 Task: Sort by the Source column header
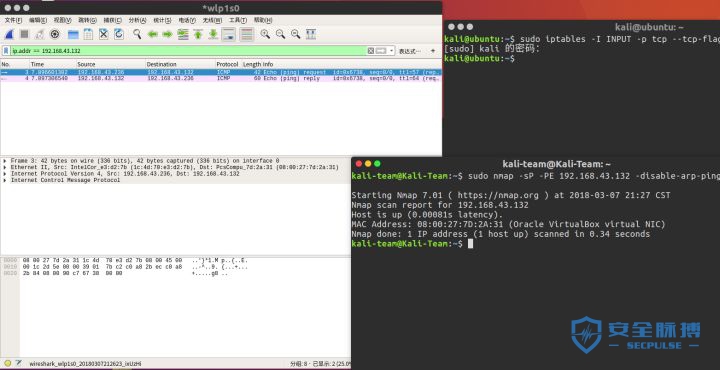[x=111, y=64]
